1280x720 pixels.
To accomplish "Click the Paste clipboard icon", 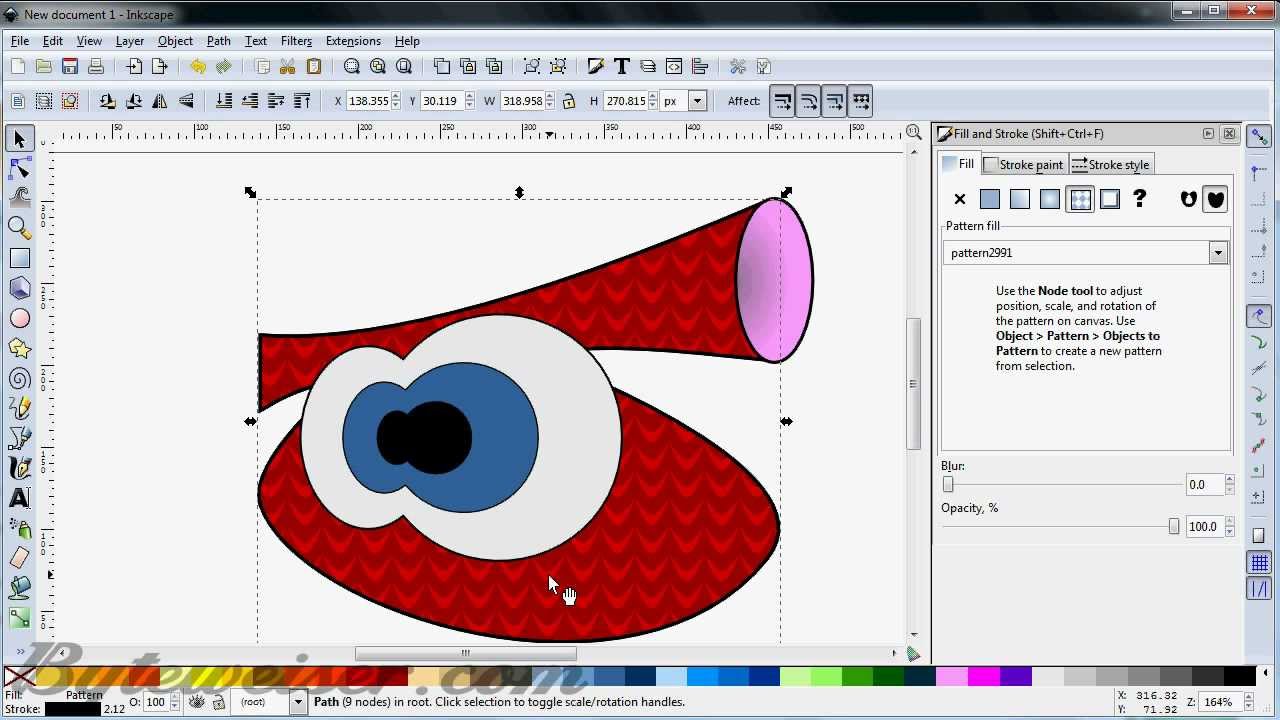I will click(314, 66).
